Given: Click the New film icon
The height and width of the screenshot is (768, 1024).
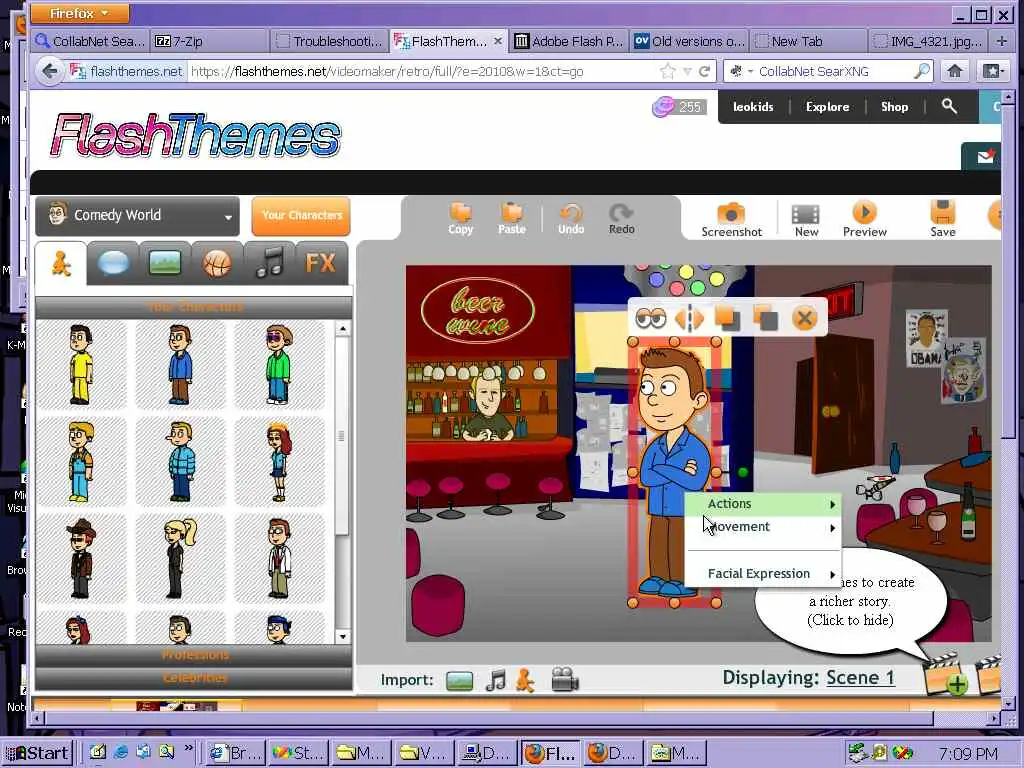Looking at the screenshot, I should click(806, 220).
